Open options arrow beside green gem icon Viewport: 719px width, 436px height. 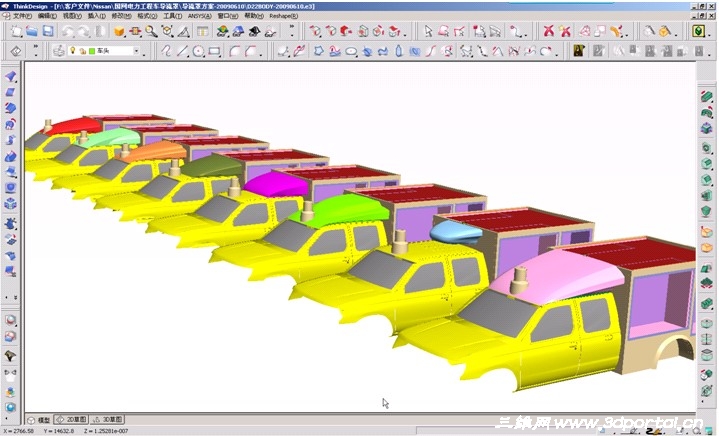709,35
